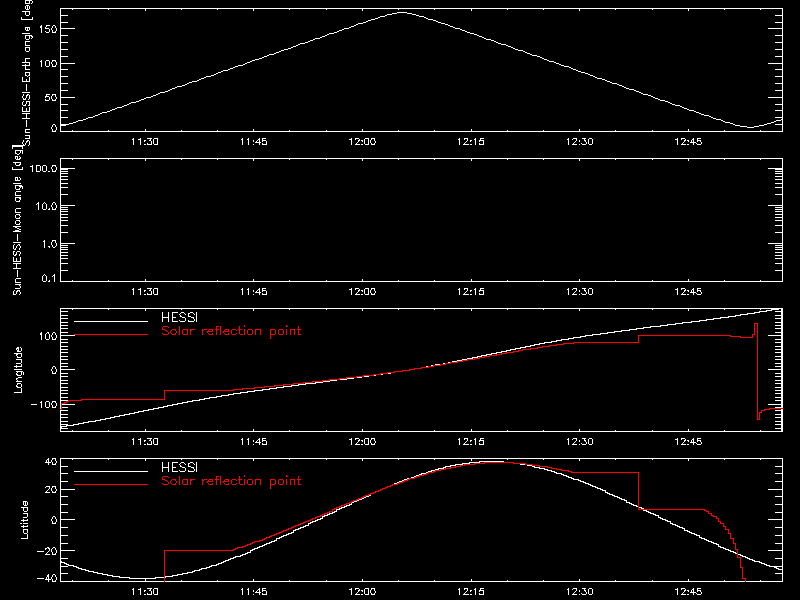This screenshot has height=600, width=800.
Task: Click the 100 value on Earth angle axis
Action: 47,64
